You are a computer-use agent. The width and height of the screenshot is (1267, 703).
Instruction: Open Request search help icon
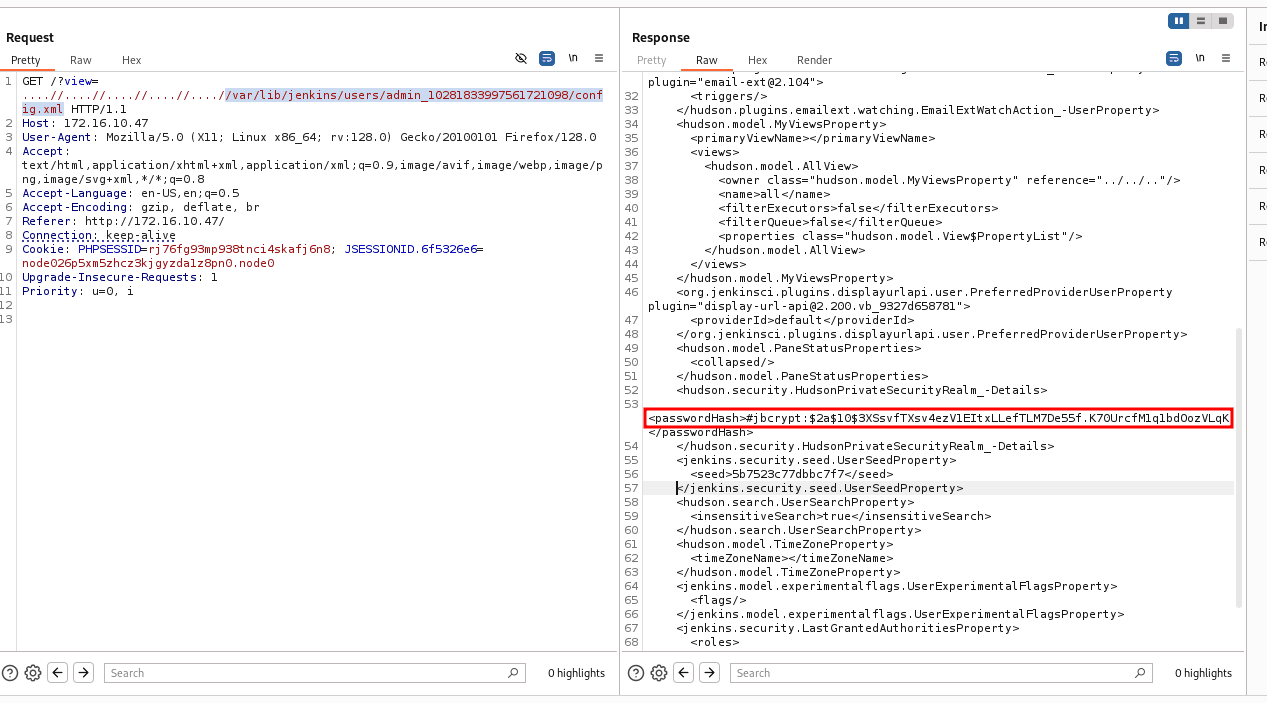10,673
